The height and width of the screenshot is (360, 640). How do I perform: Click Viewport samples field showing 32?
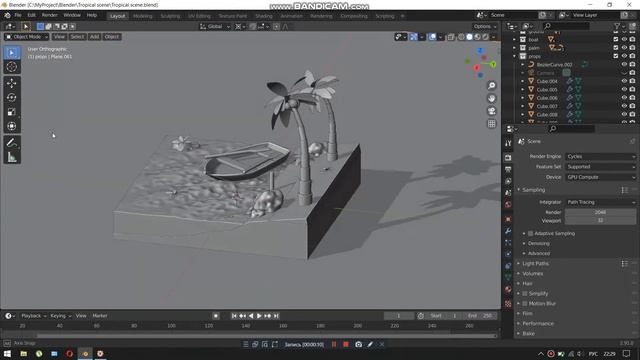pos(600,220)
